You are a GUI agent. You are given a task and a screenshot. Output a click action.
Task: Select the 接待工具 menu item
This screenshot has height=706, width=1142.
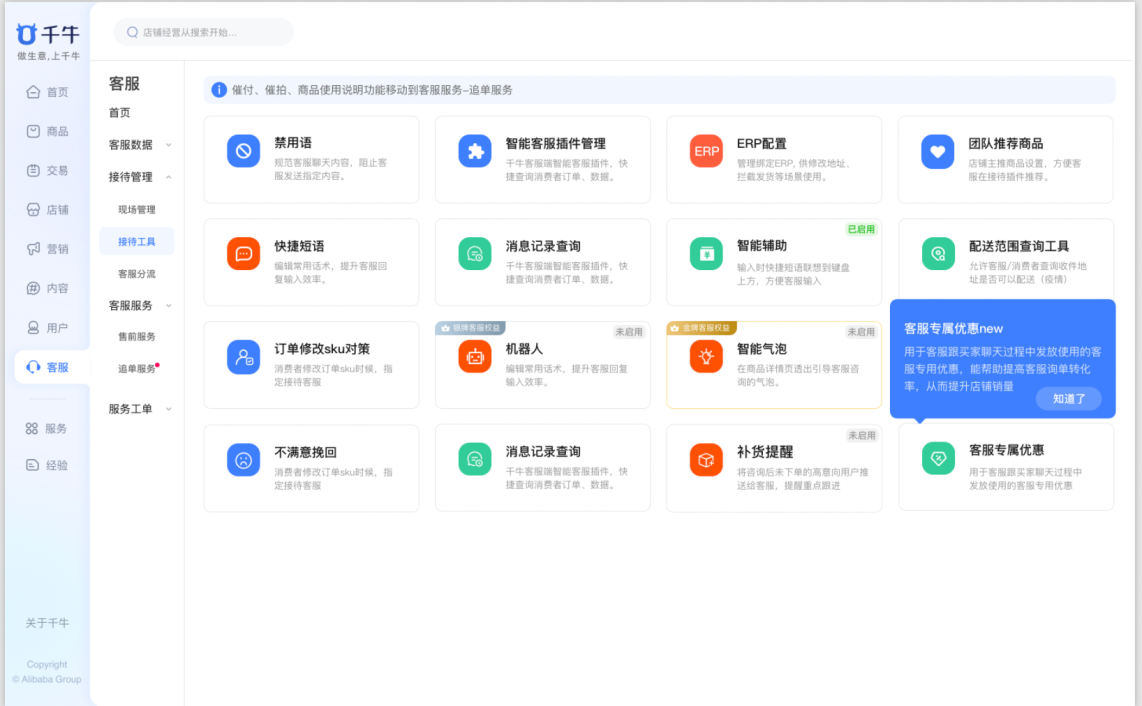tap(137, 242)
